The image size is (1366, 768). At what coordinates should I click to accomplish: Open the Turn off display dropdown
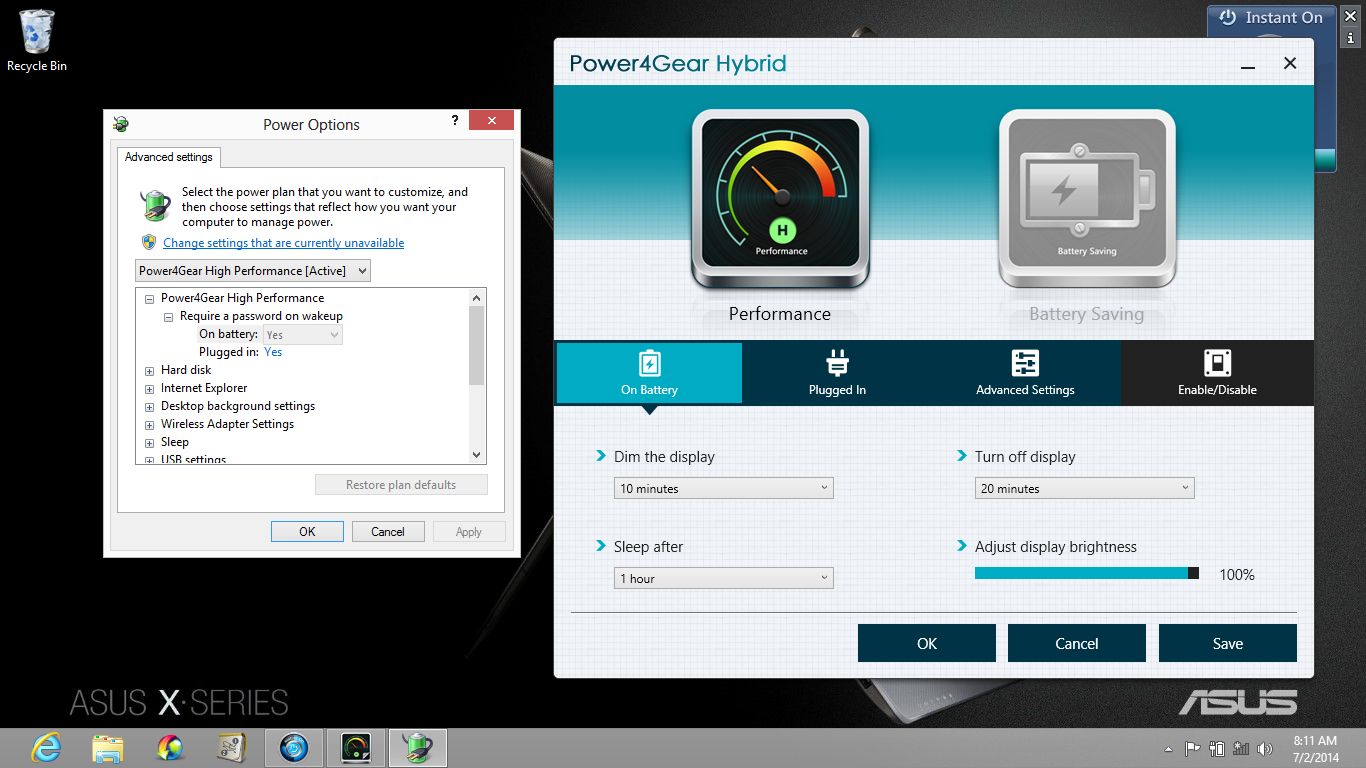point(1085,488)
